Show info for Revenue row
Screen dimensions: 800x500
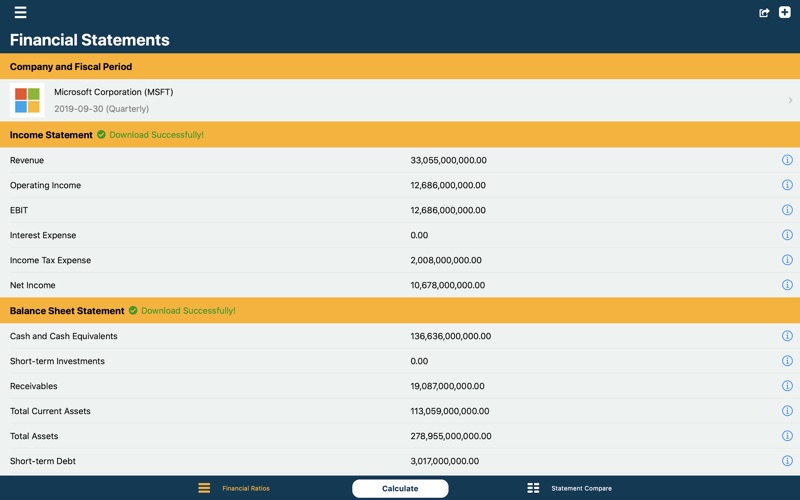[x=787, y=160]
